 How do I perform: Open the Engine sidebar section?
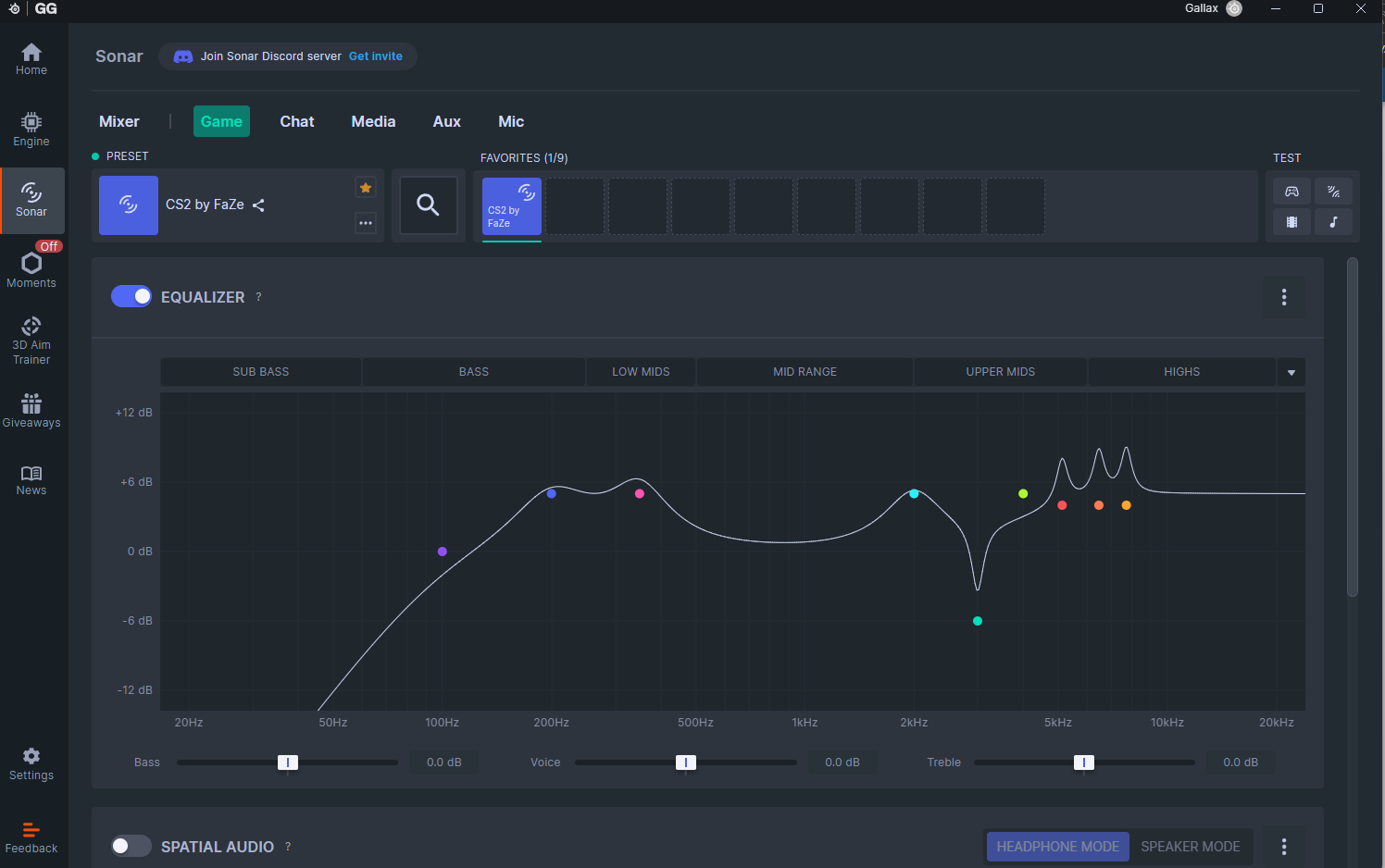pos(31,130)
